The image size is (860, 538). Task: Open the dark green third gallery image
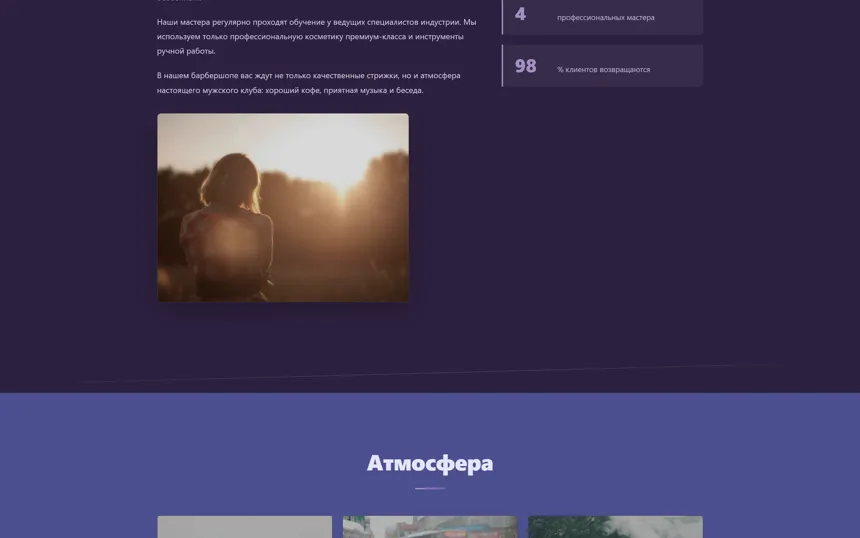[615, 527]
